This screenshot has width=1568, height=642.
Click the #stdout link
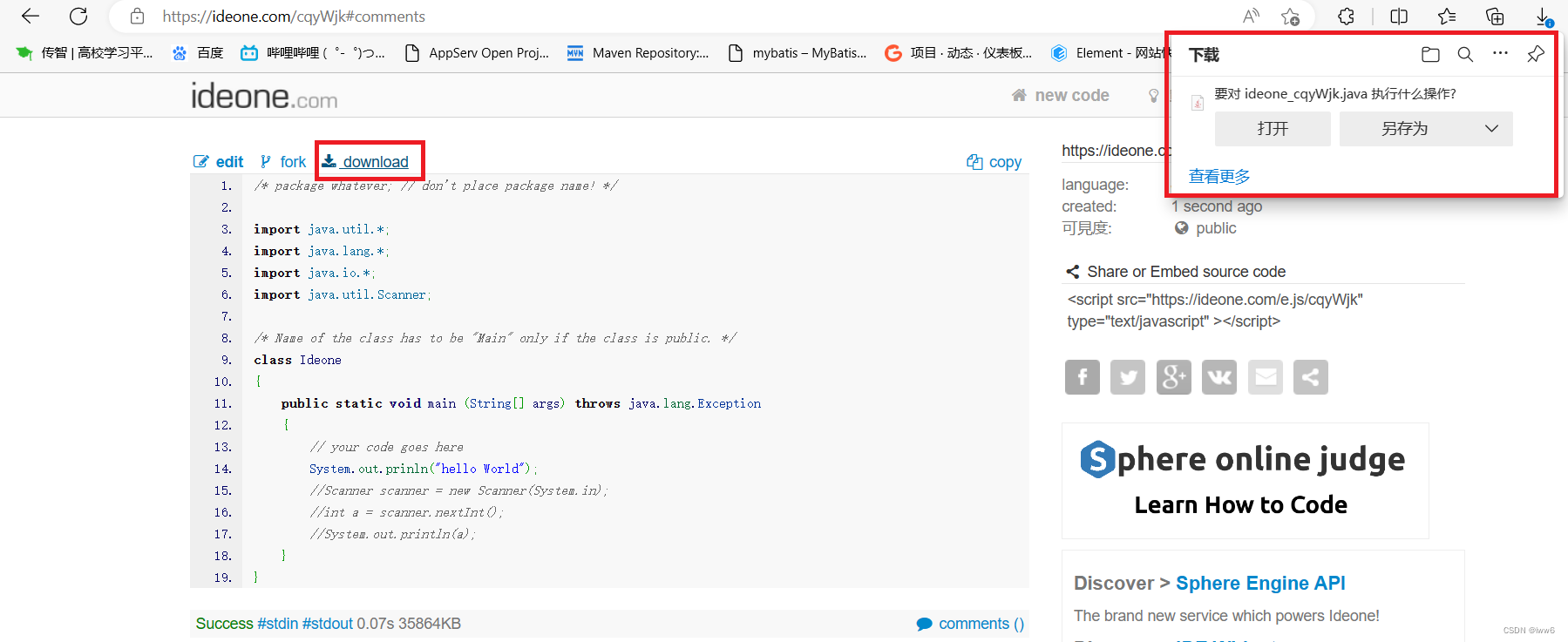328,624
